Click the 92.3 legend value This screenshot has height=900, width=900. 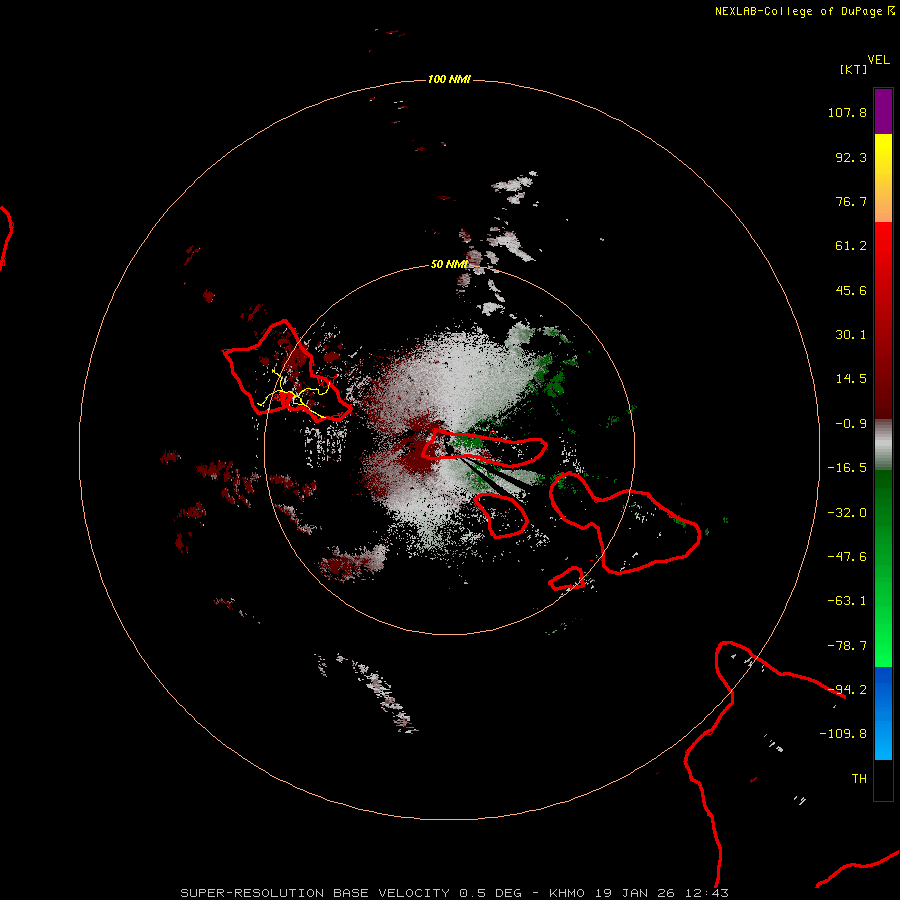pos(851,157)
